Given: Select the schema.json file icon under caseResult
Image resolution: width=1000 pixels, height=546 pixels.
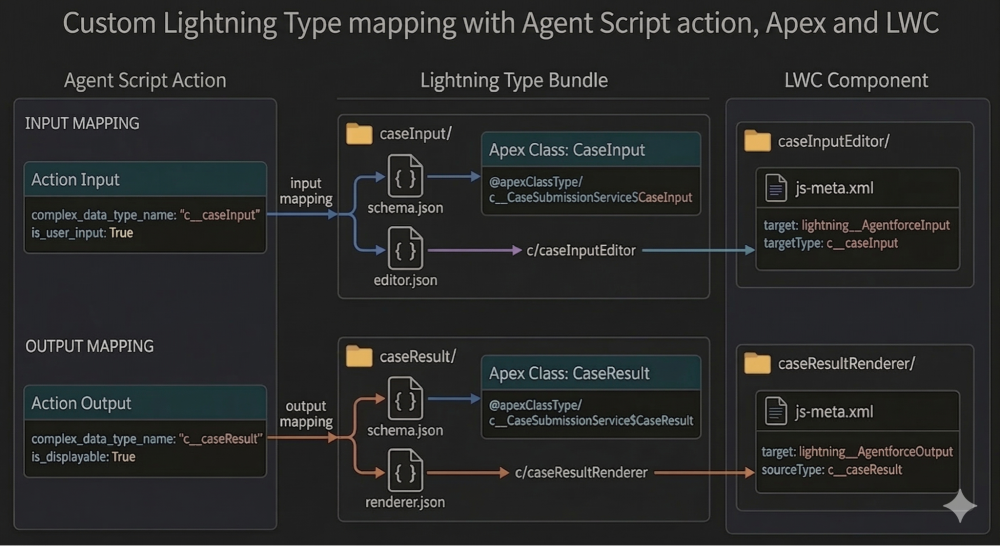Looking at the screenshot, I should point(406,399).
